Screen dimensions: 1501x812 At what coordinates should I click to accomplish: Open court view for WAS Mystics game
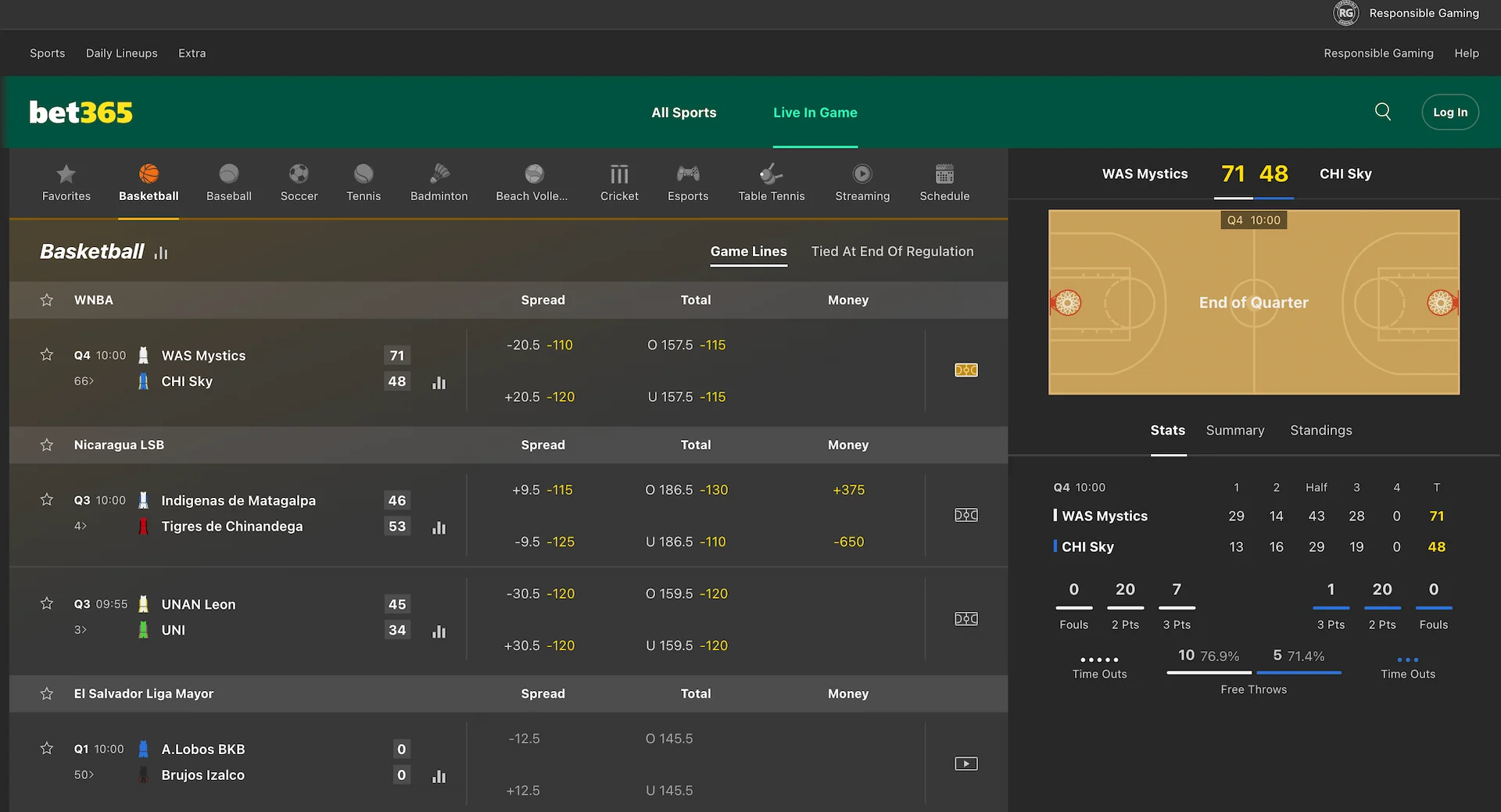coord(966,370)
